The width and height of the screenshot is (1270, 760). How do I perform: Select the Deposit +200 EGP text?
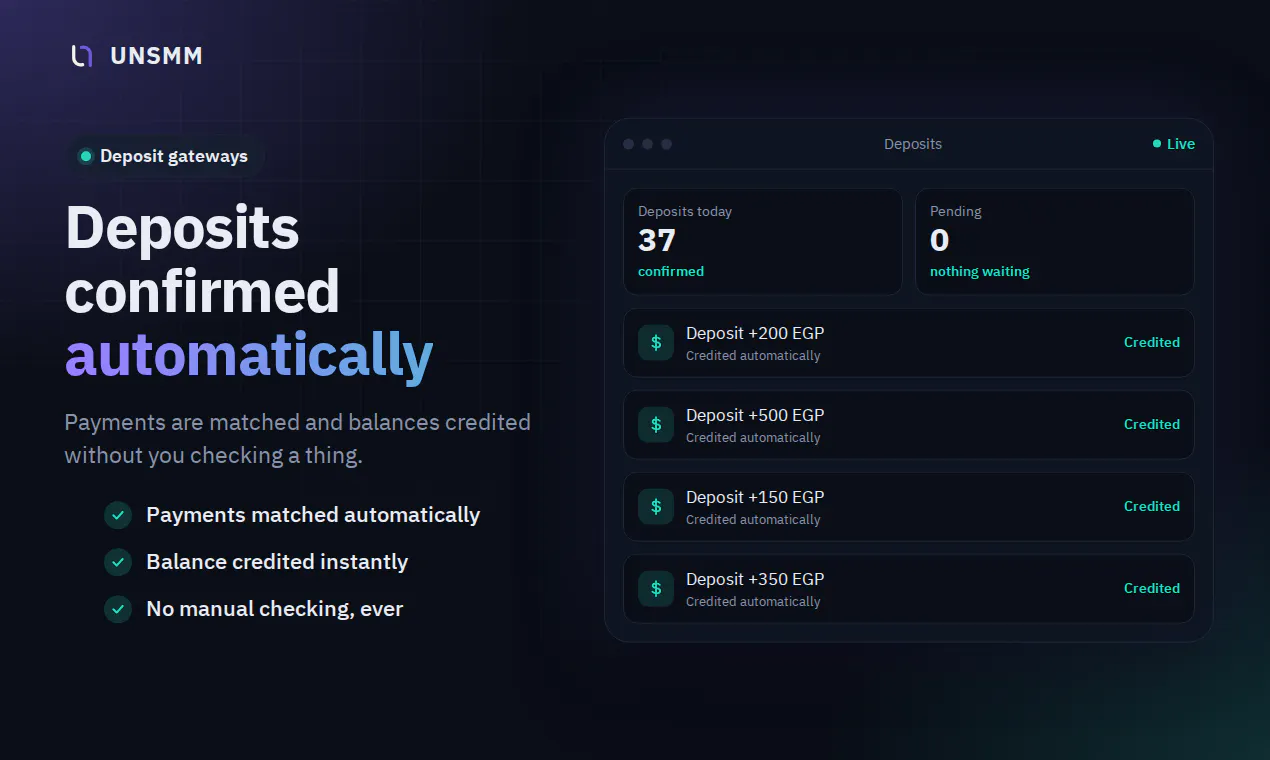(x=755, y=334)
